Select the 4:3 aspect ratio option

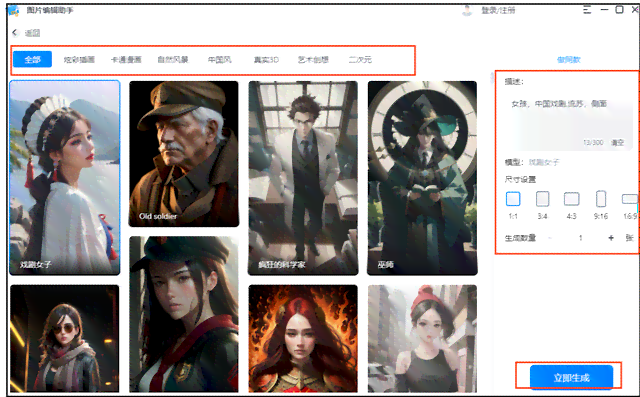(571, 199)
